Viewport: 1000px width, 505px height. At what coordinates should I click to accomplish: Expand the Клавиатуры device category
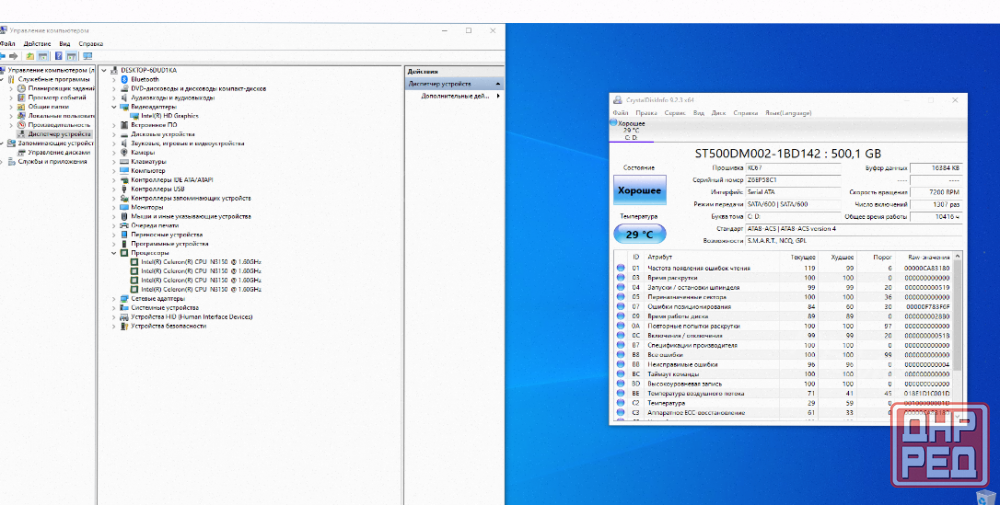[x=113, y=161]
